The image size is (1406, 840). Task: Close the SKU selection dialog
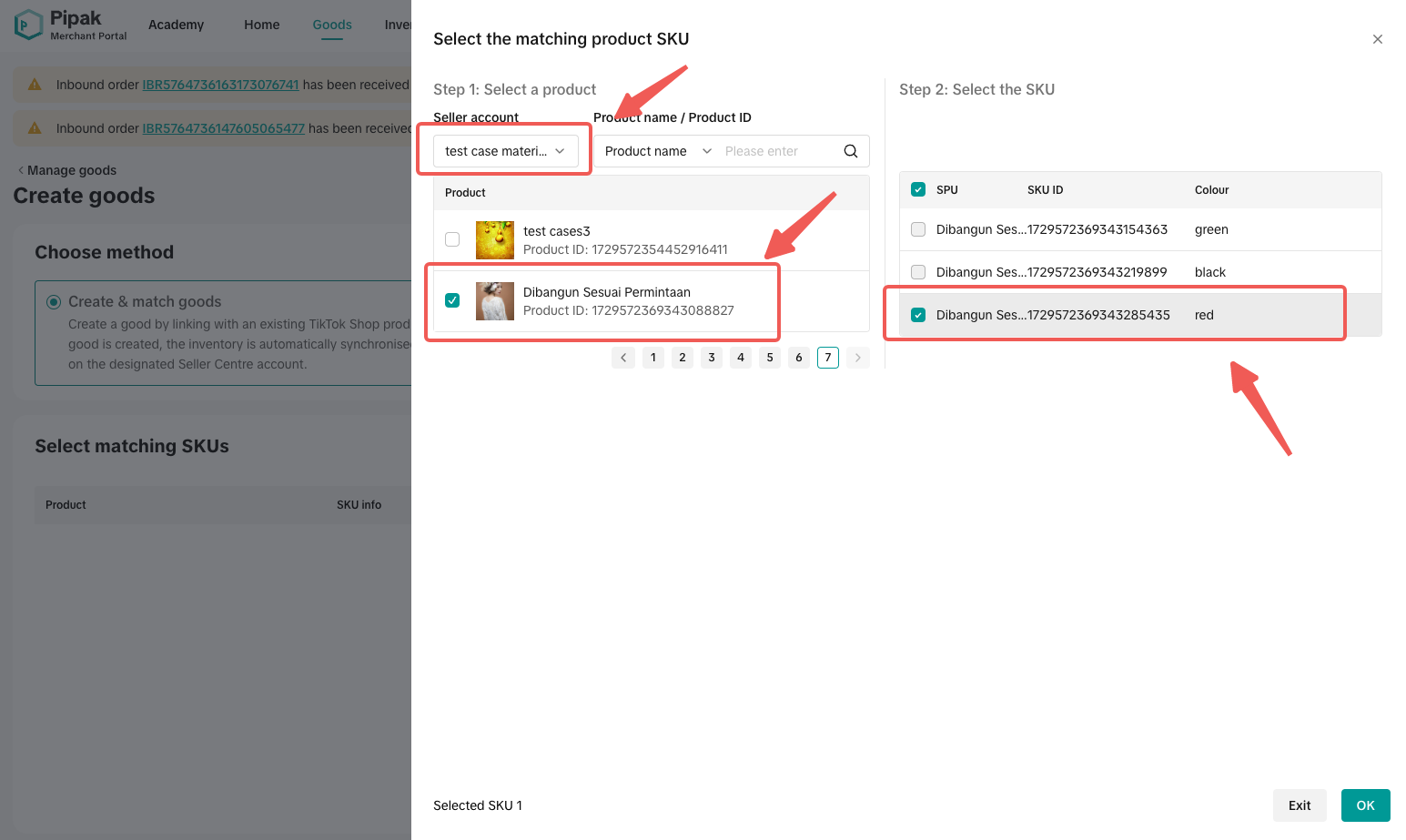pyautogui.click(x=1377, y=39)
